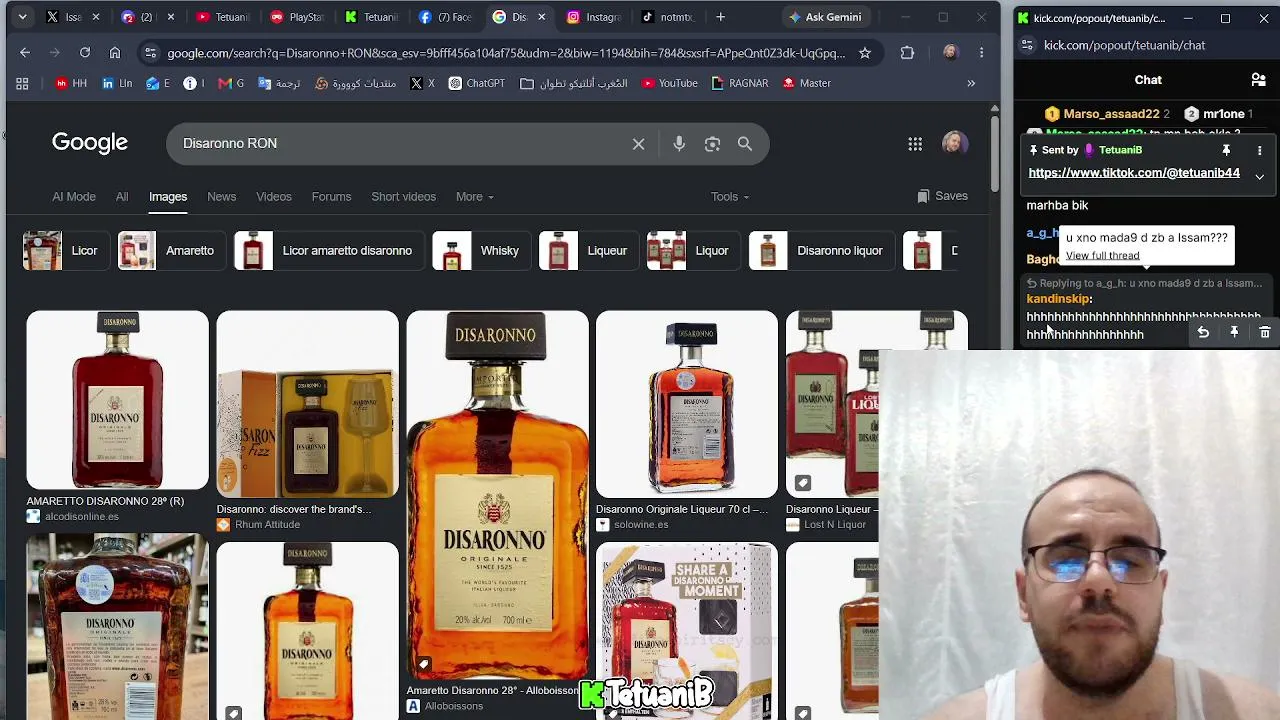
Task: Open the Kick chat users list icon
Action: coord(1258,80)
